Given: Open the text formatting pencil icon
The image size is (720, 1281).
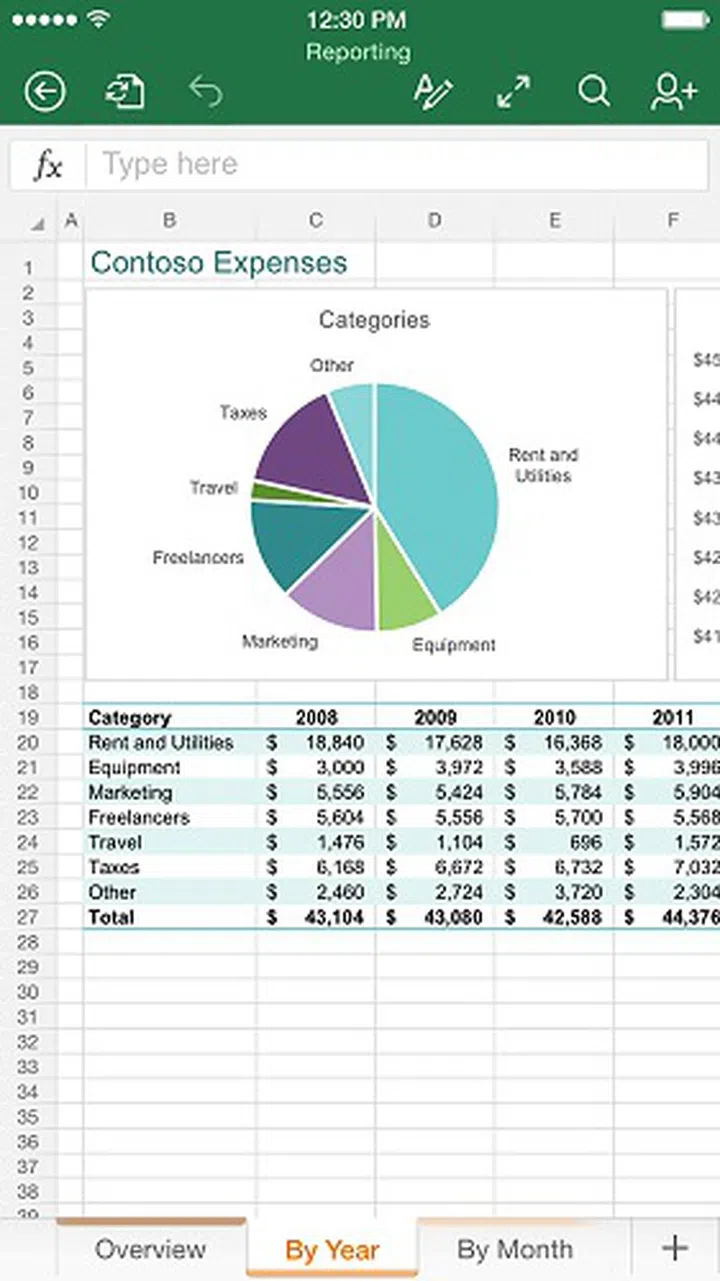Looking at the screenshot, I should point(434,92).
